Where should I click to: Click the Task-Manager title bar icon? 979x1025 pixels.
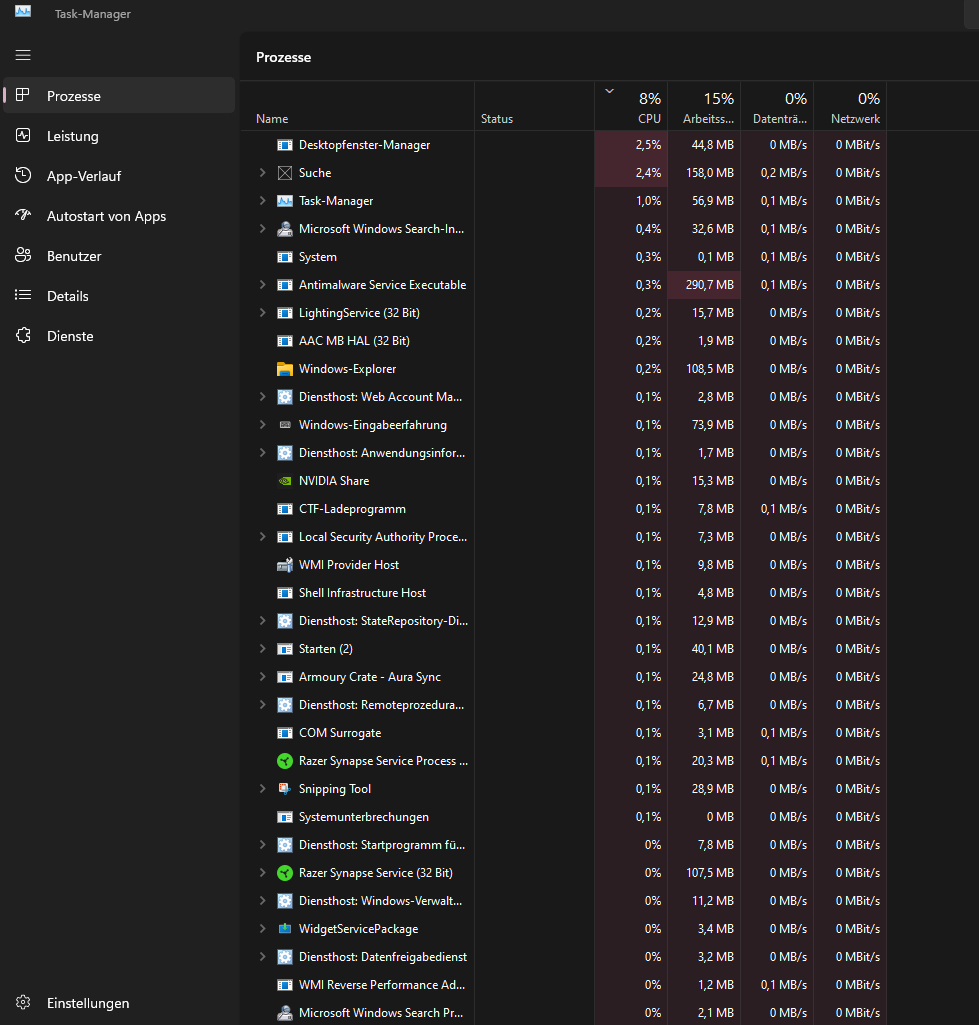[23, 11]
